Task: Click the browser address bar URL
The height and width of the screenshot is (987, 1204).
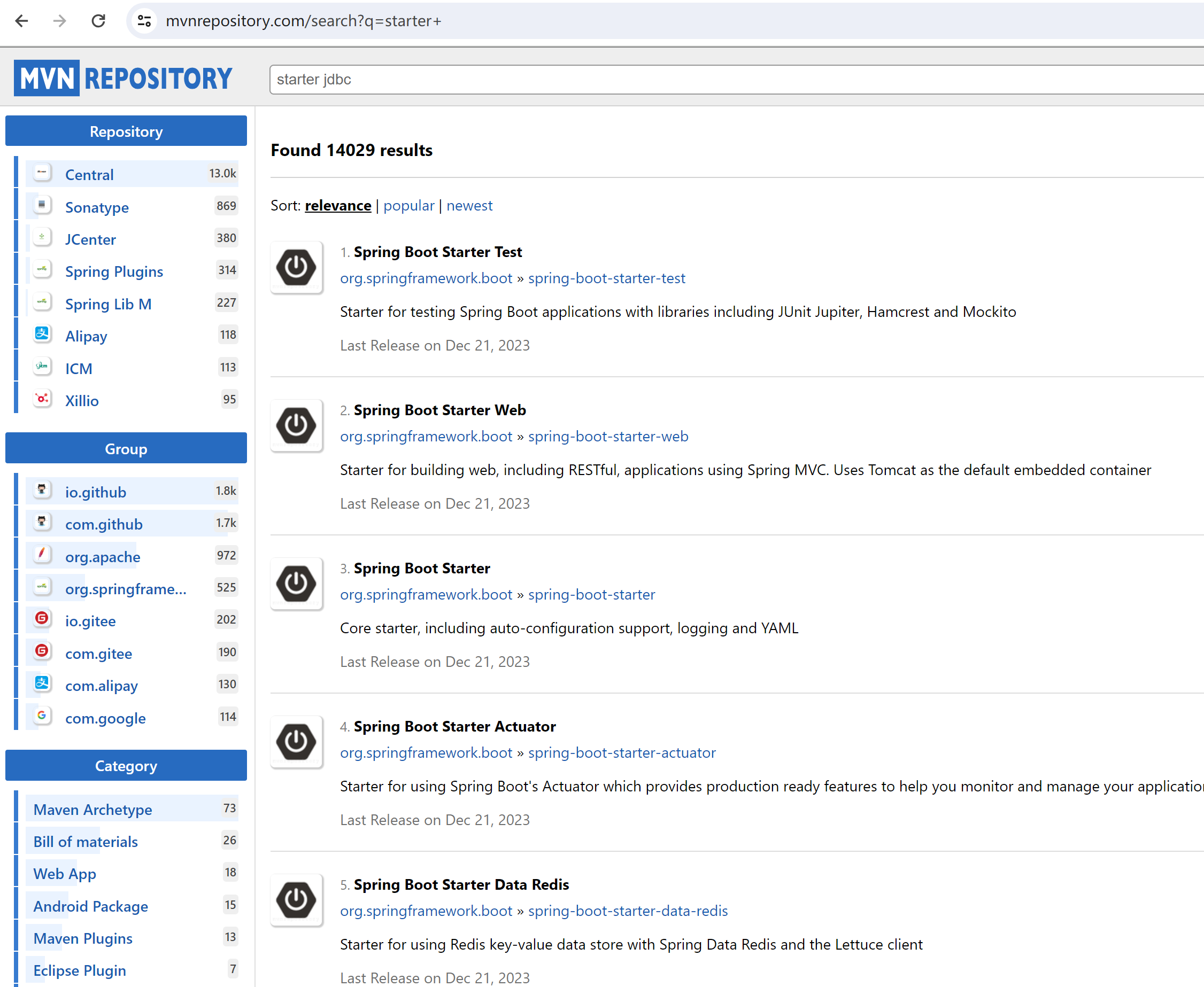Action: 303,21
